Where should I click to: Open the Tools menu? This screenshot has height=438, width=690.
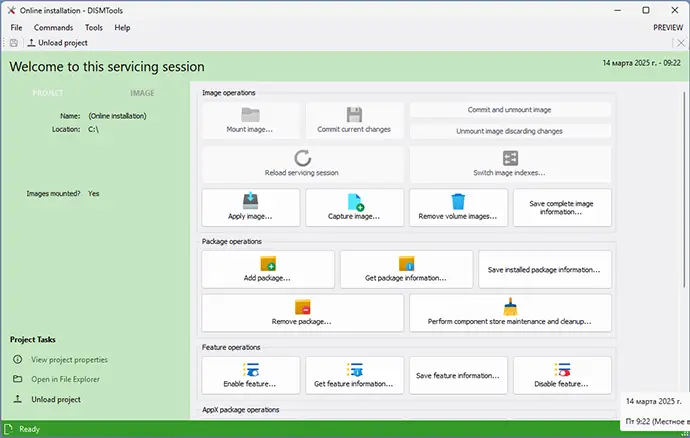[x=94, y=27]
